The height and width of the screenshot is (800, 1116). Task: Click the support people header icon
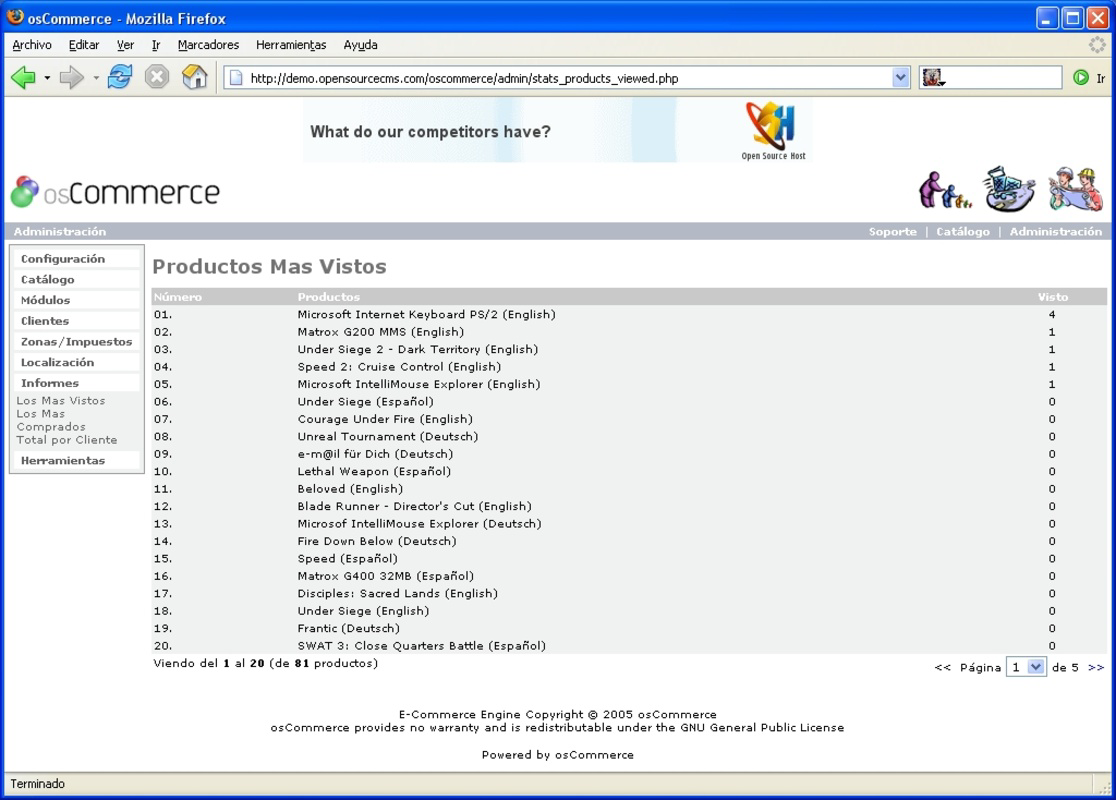pos(944,190)
